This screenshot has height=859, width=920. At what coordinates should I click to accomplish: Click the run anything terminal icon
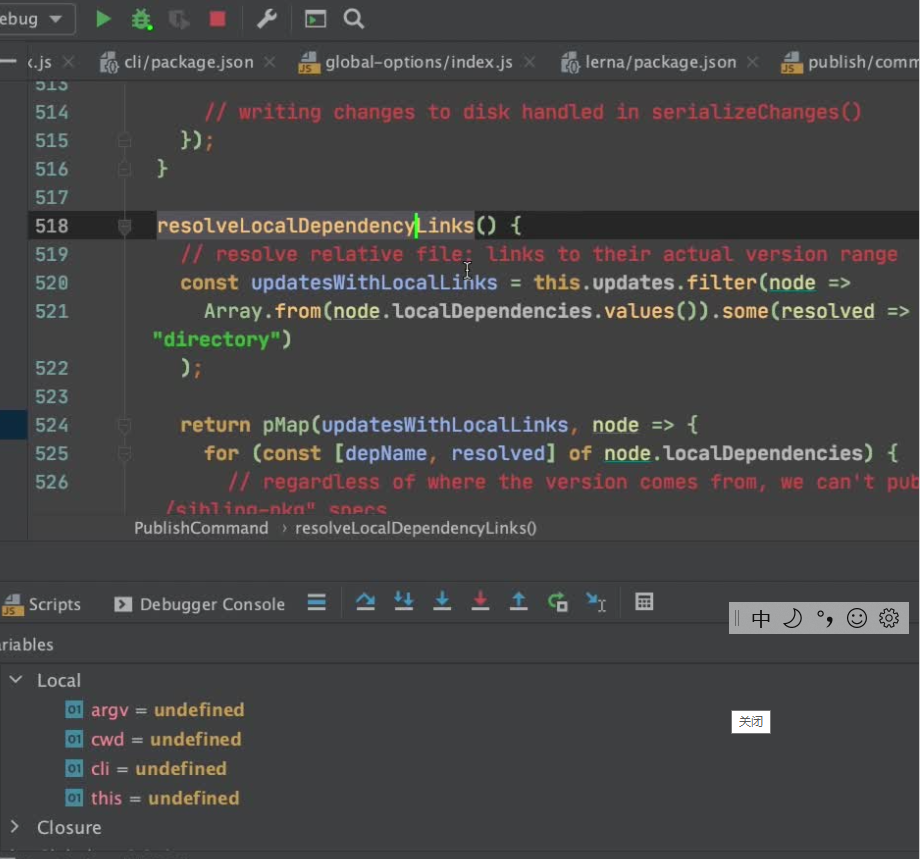point(315,19)
